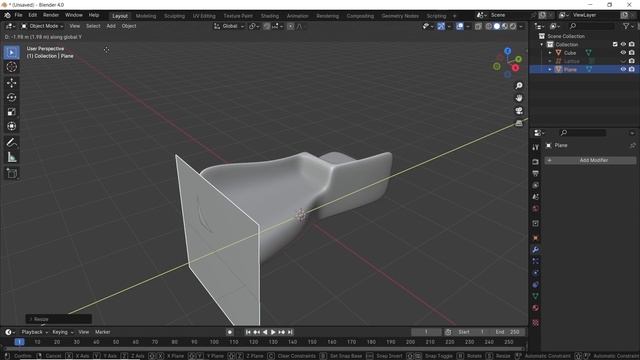This screenshot has width=640, height=360.
Task: Open the Keying dropdown
Action: tap(62, 332)
